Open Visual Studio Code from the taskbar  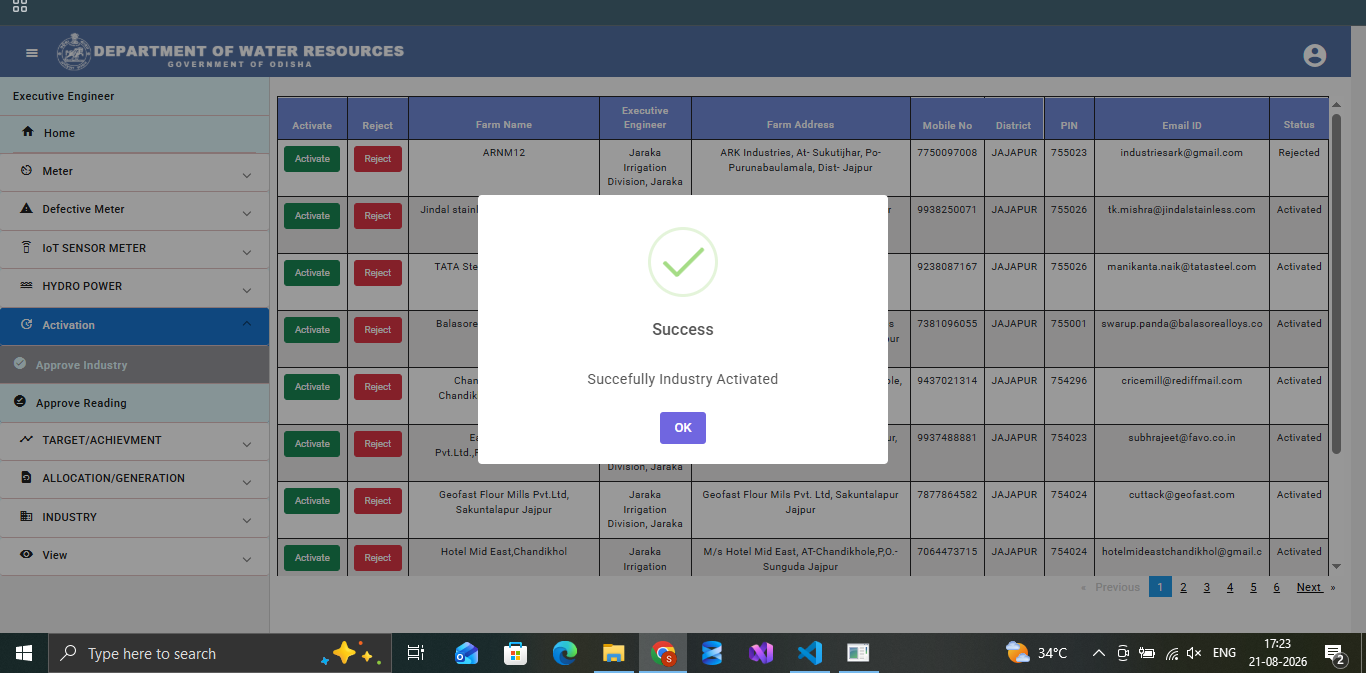(x=809, y=653)
